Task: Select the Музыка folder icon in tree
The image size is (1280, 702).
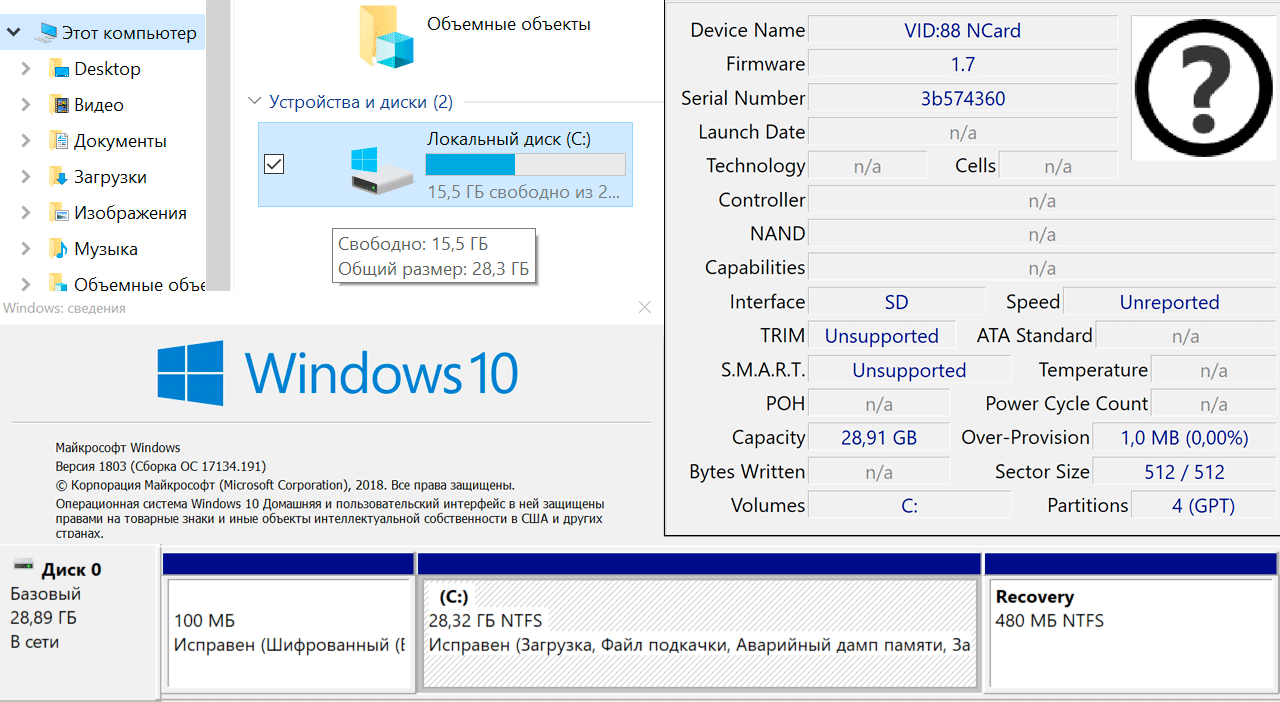Action: pyautogui.click(x=60, y=249)
